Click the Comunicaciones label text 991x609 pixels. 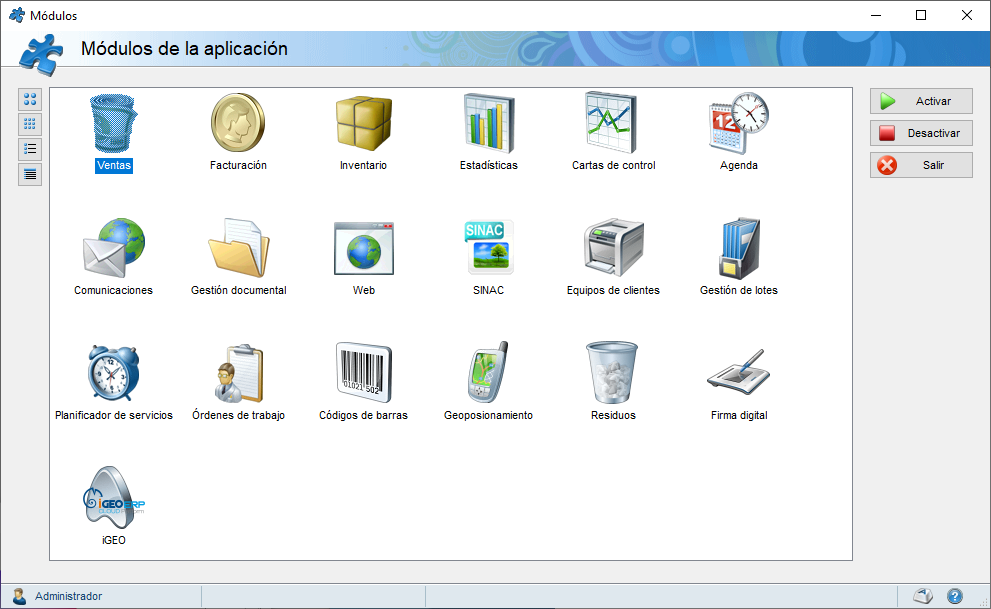(x=114, y=291)
